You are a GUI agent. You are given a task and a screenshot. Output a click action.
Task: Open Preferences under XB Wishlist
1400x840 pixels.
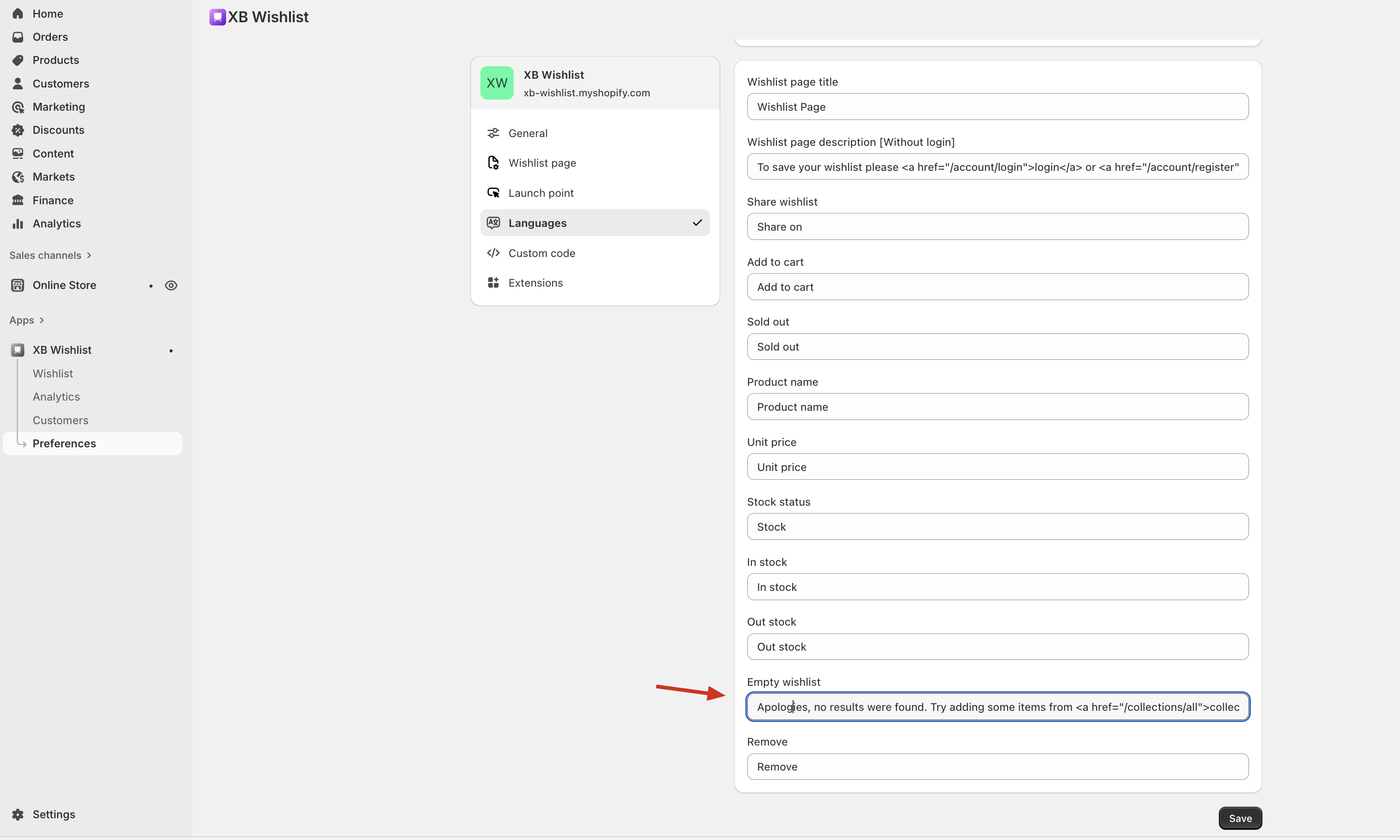click(x=64, y=443)
